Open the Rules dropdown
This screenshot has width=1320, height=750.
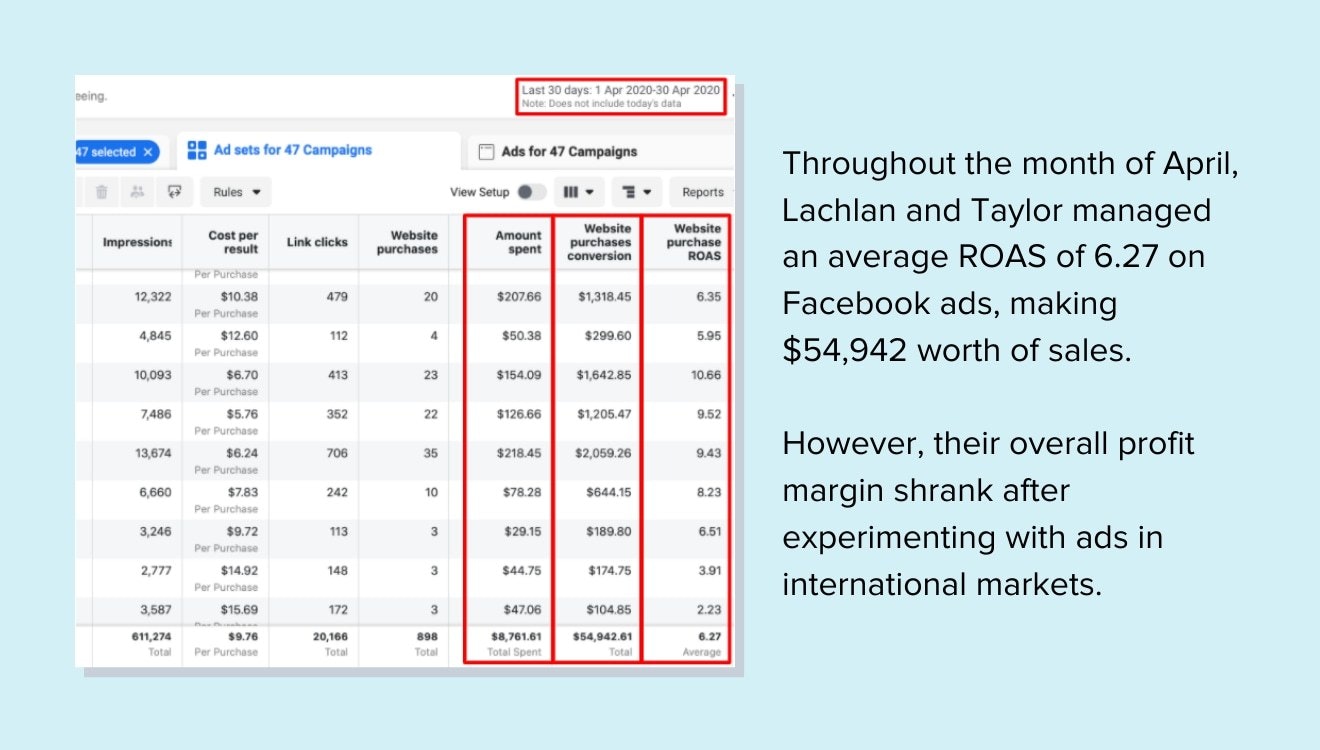pos(236,192)
